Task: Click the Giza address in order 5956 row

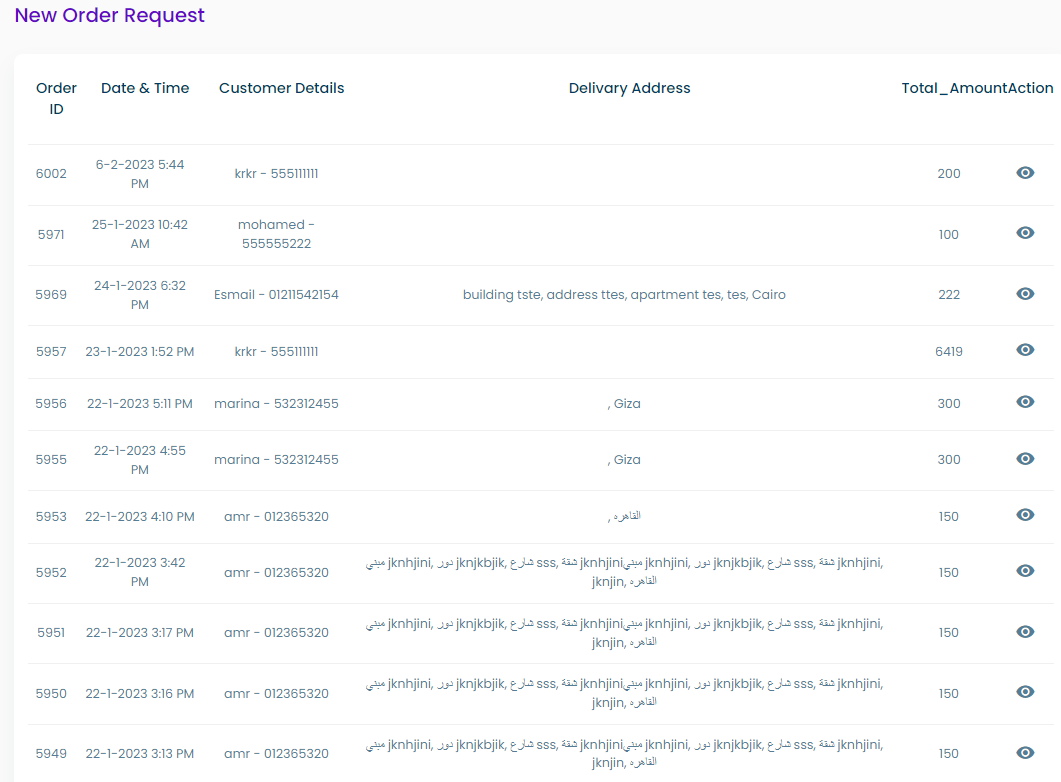Action: pos(624,404)
